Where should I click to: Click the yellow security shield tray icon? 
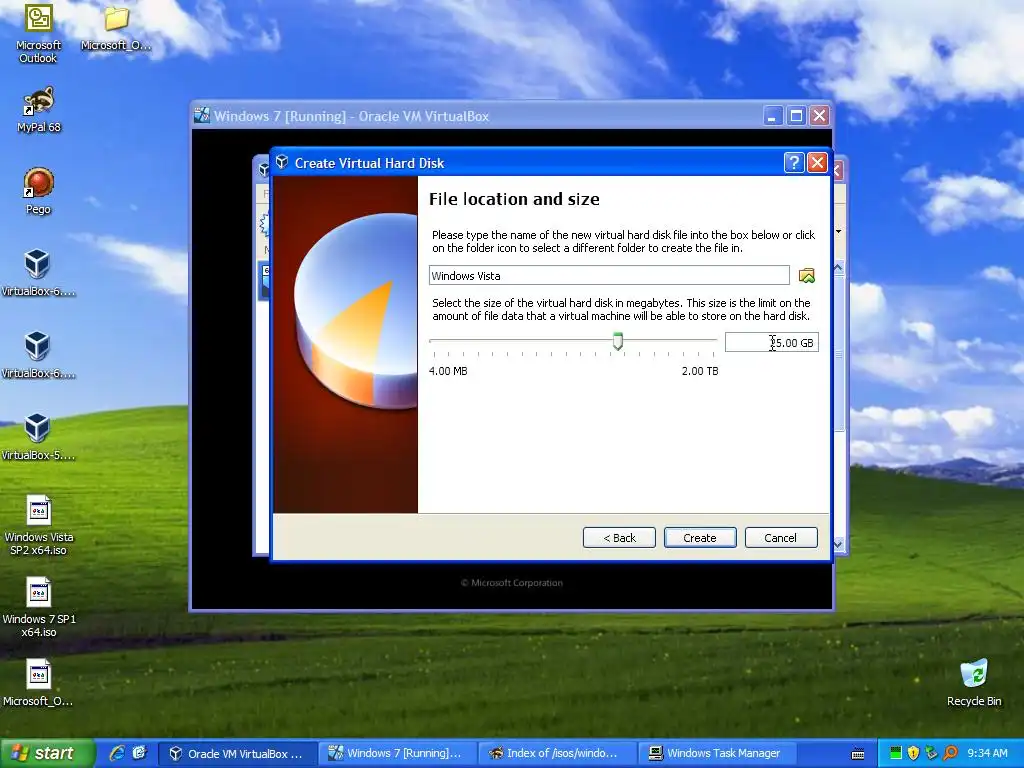point(913,754)
